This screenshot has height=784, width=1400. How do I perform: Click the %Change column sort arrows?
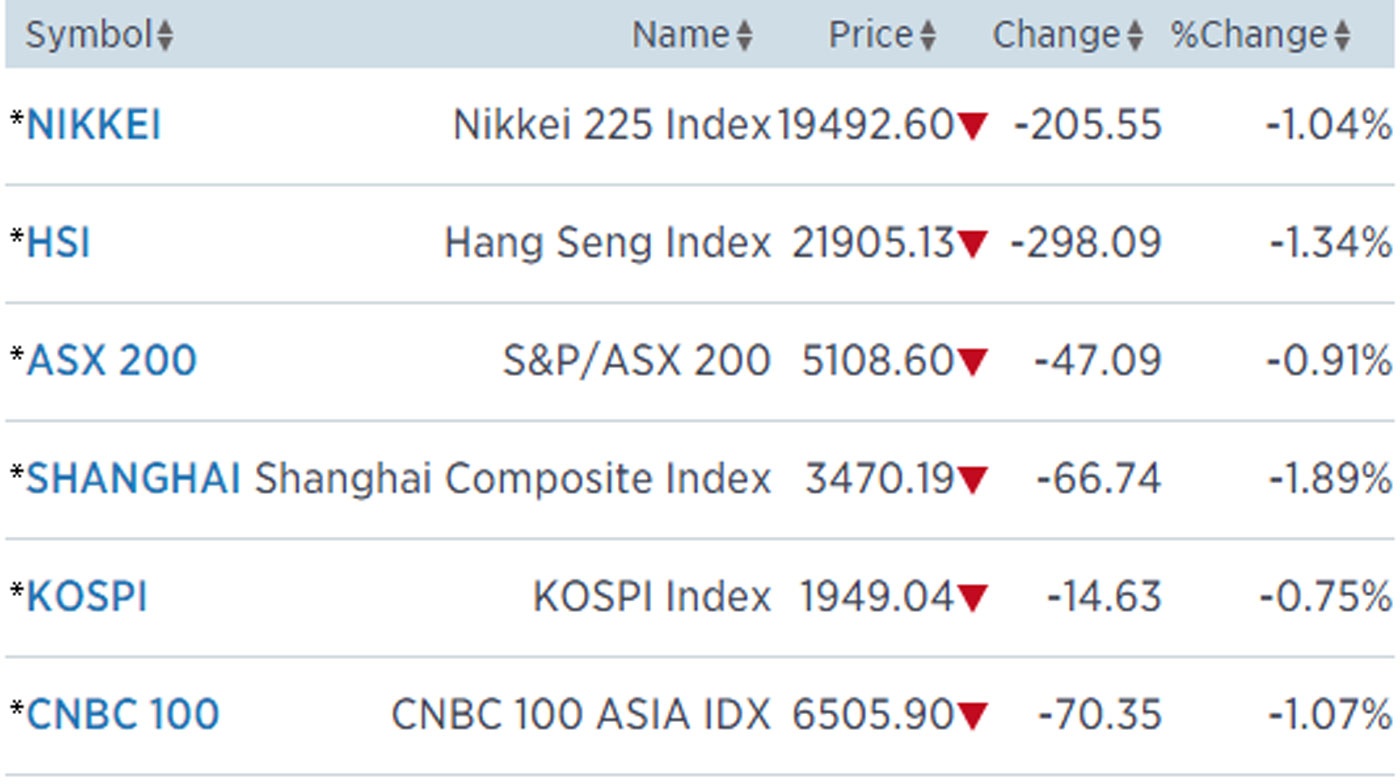point(1343,37)
